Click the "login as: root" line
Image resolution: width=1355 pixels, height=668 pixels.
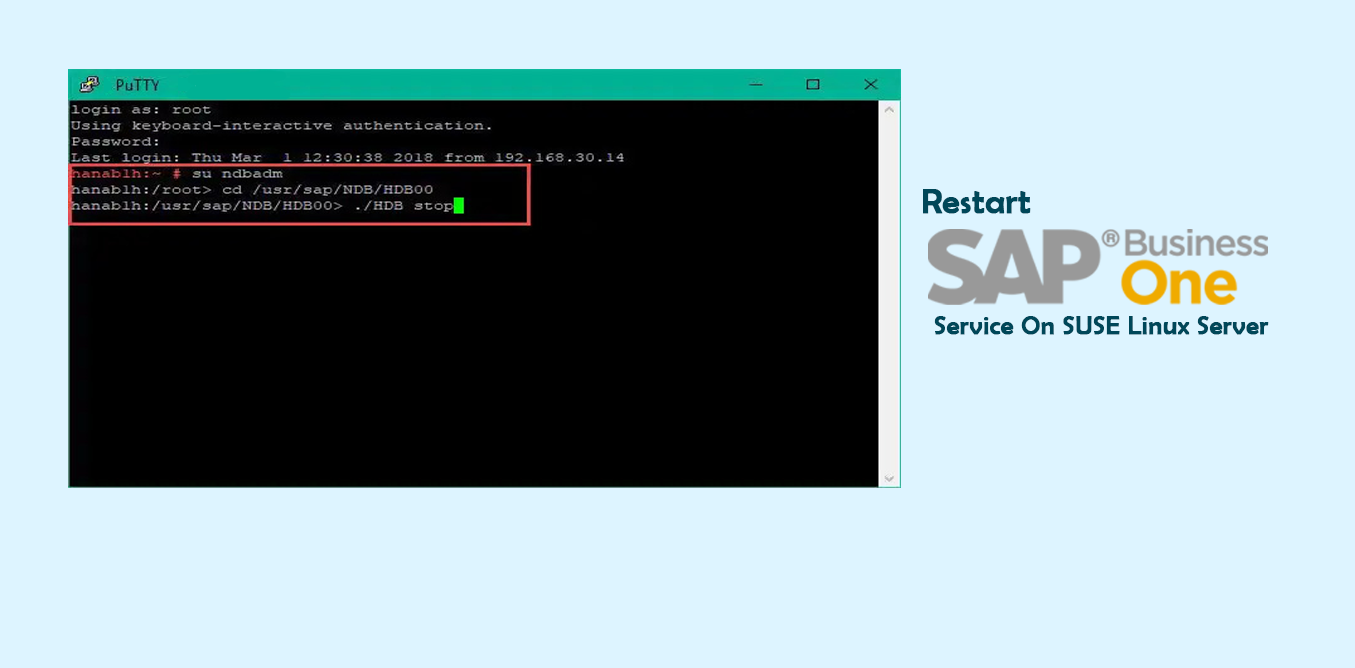pos(141,110)
